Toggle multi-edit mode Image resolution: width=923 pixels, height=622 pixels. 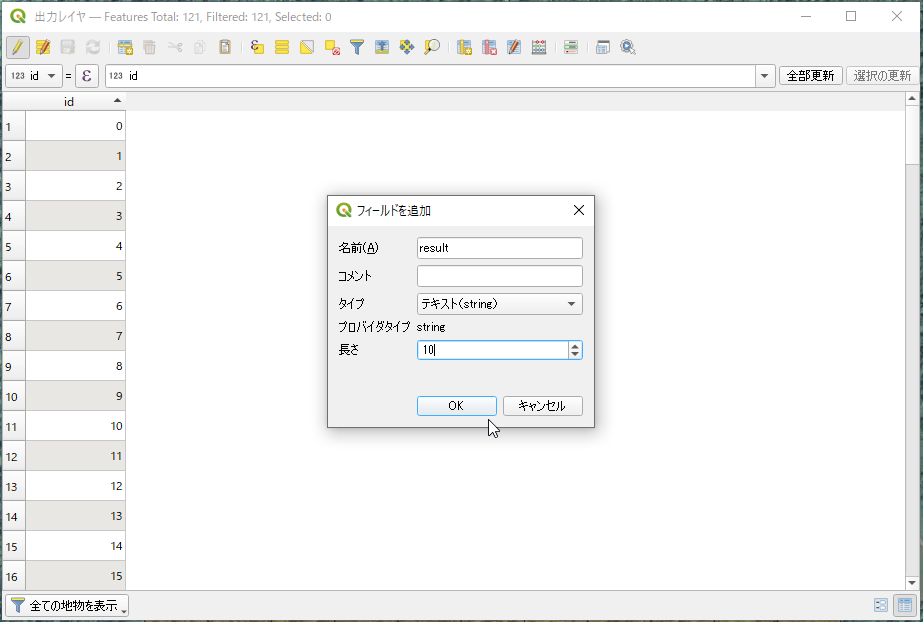(42, 47)
